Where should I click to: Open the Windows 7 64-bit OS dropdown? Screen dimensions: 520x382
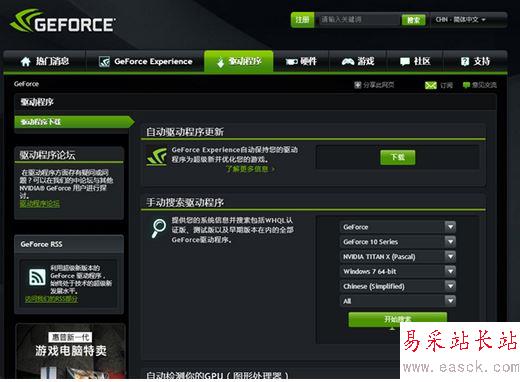(398, 271)
